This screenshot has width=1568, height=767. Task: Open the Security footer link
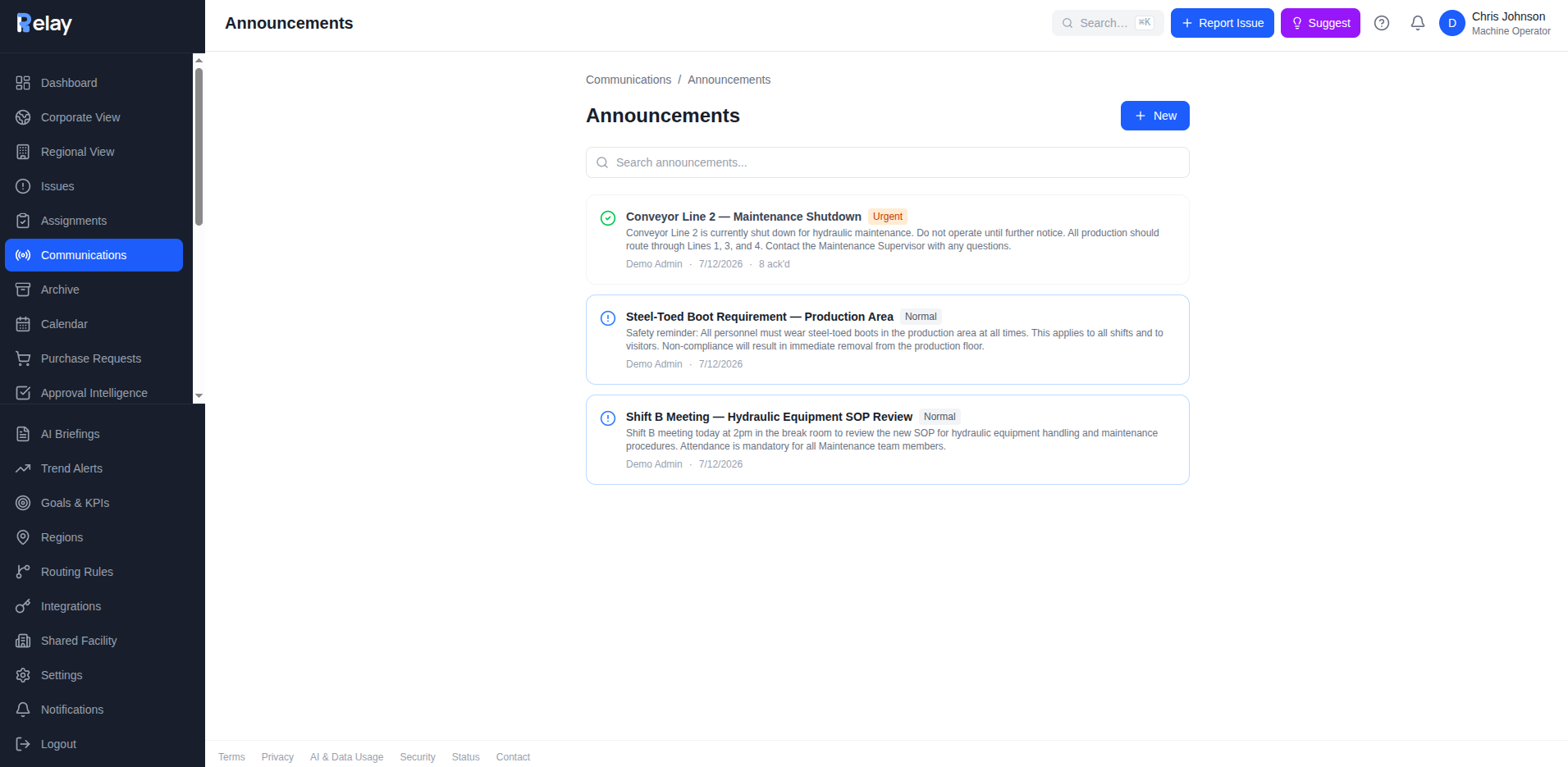(x=418, y=757)
